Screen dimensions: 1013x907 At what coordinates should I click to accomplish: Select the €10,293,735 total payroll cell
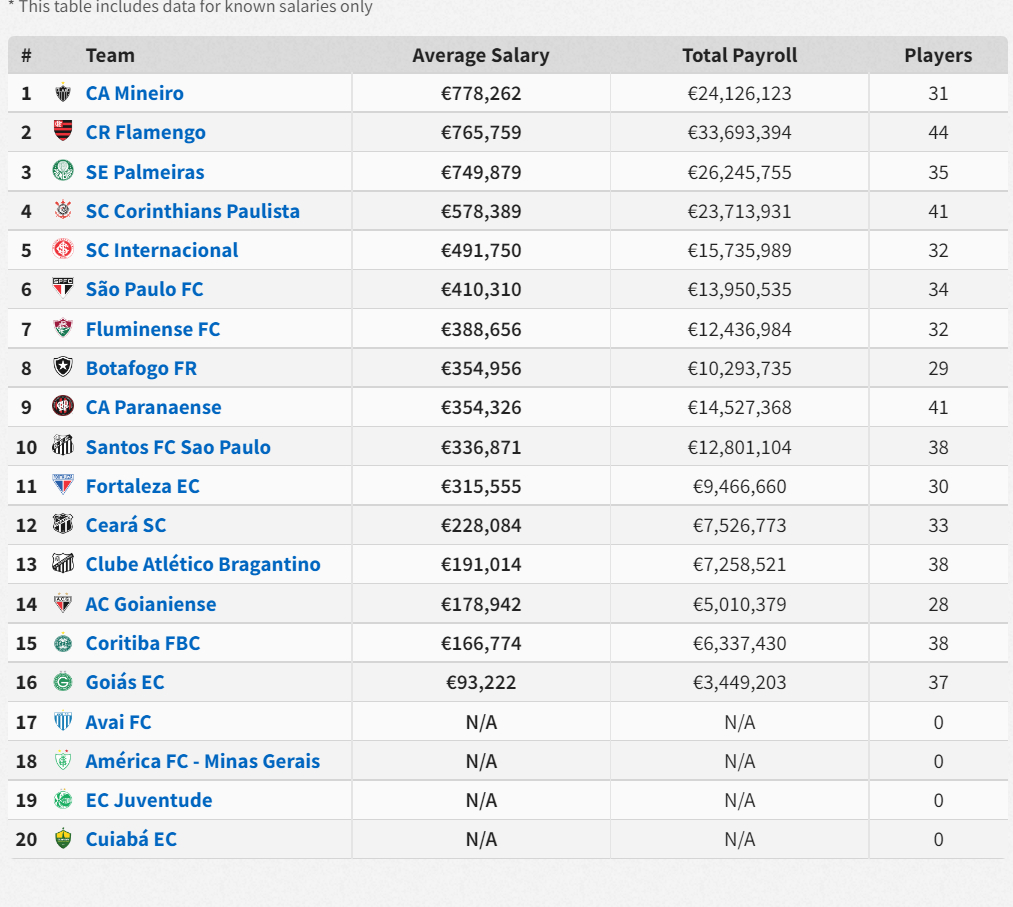click(740, 368)
